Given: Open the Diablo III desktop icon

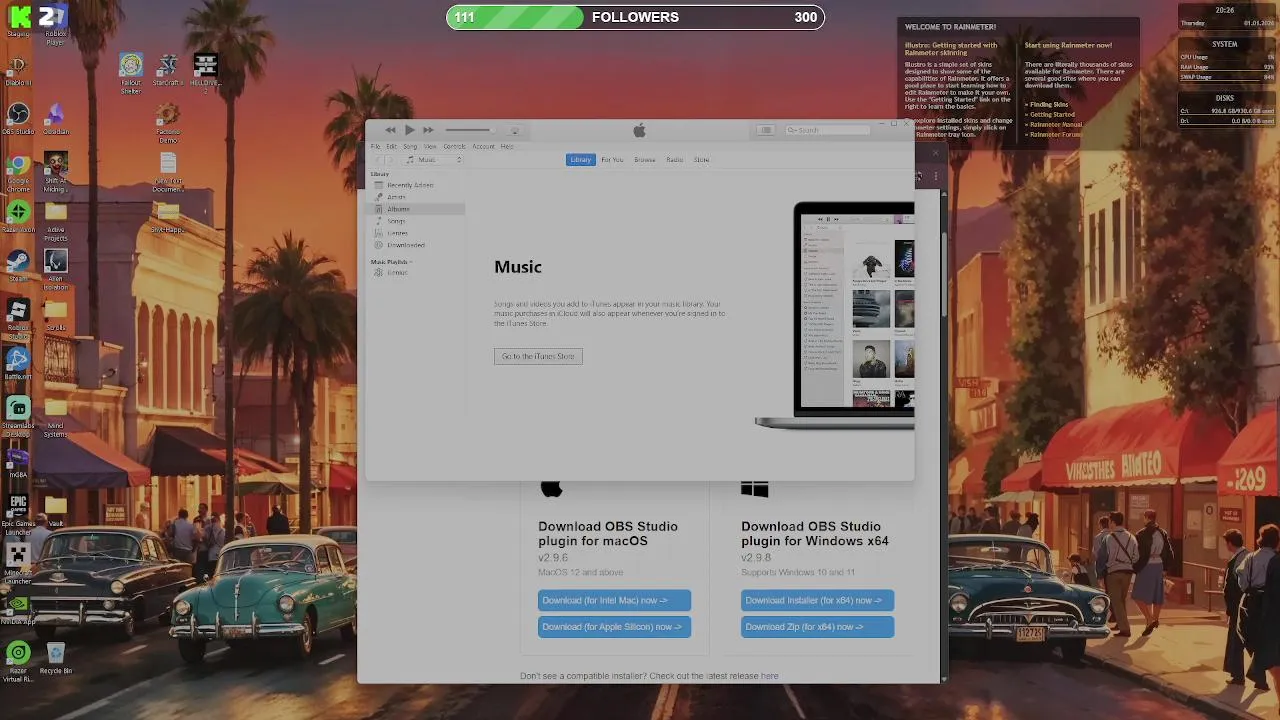Looking at the screenshot, I should pos(18,72).
